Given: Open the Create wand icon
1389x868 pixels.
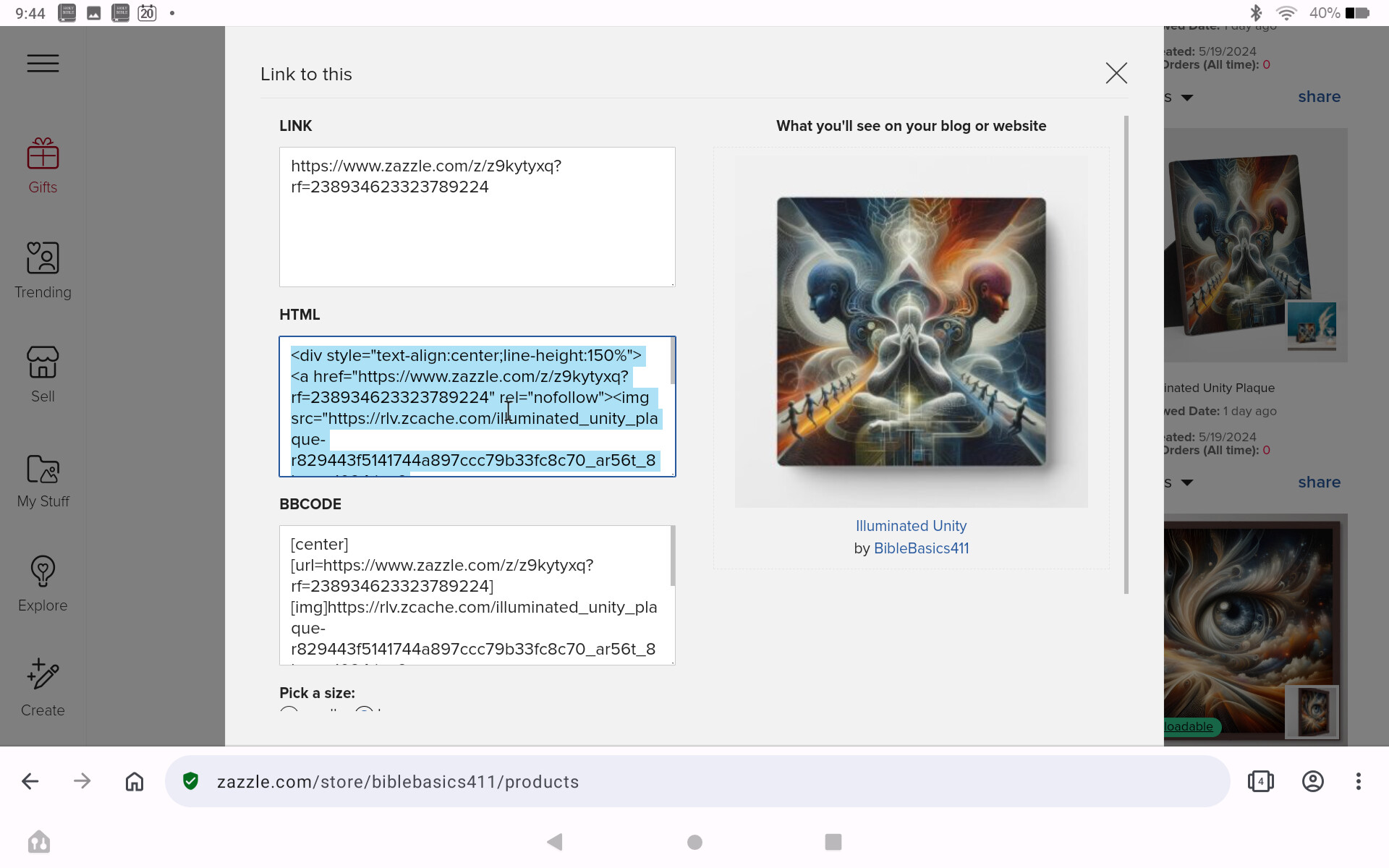Looking at the screenshot, I should pos(43,674).
